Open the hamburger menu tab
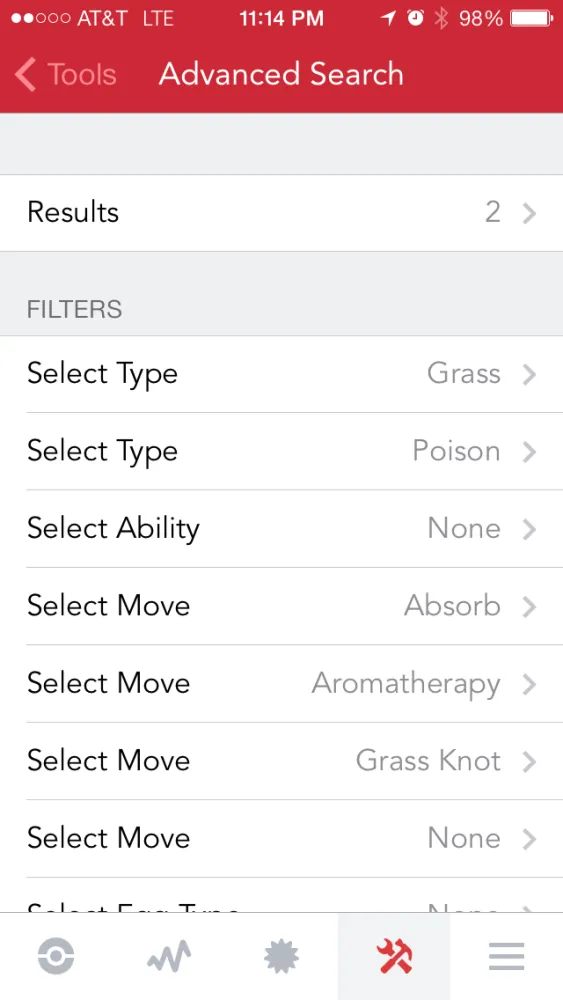The width and height of the screenshot is (563, 1000). click(507, 957)
